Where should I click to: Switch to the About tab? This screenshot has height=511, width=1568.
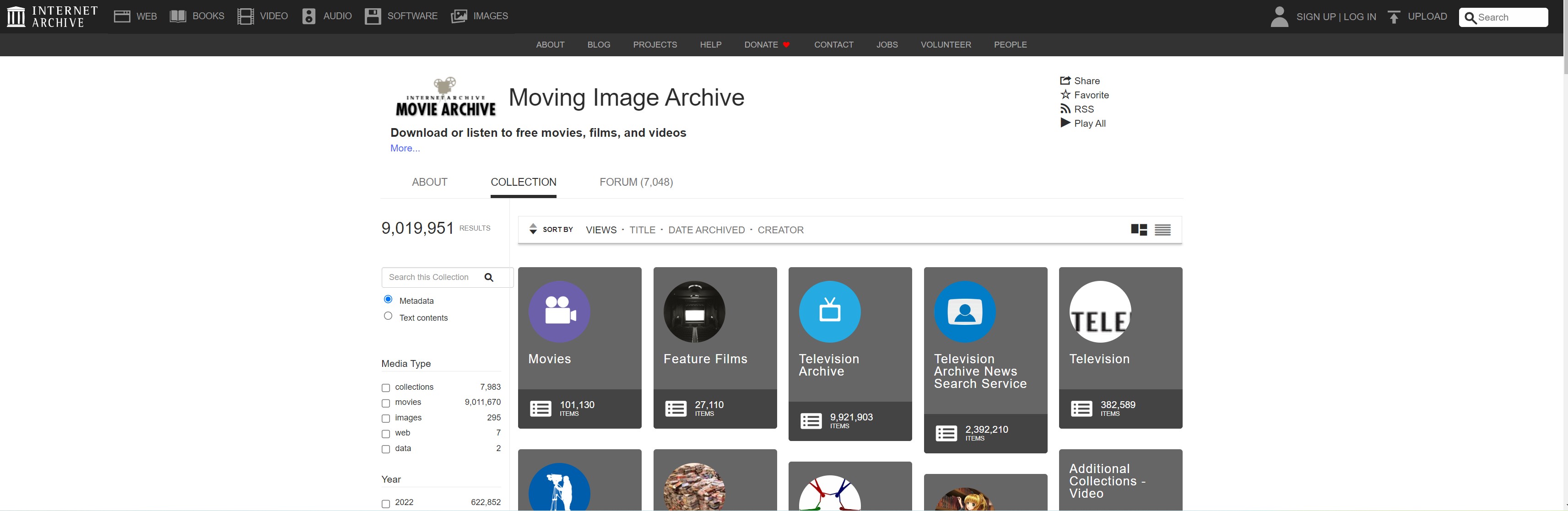pos(429,182)
